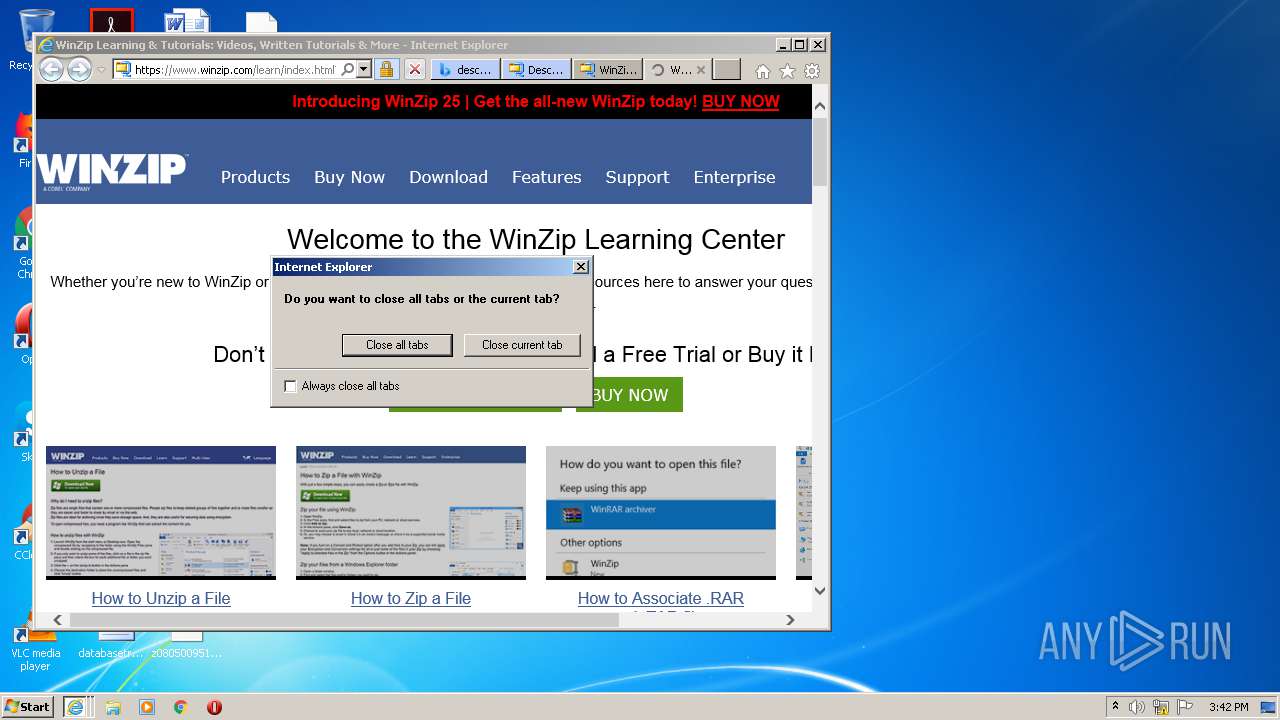Select the VLC media player desktop icon
1280x720 pixels.
[x=35, y=650]
